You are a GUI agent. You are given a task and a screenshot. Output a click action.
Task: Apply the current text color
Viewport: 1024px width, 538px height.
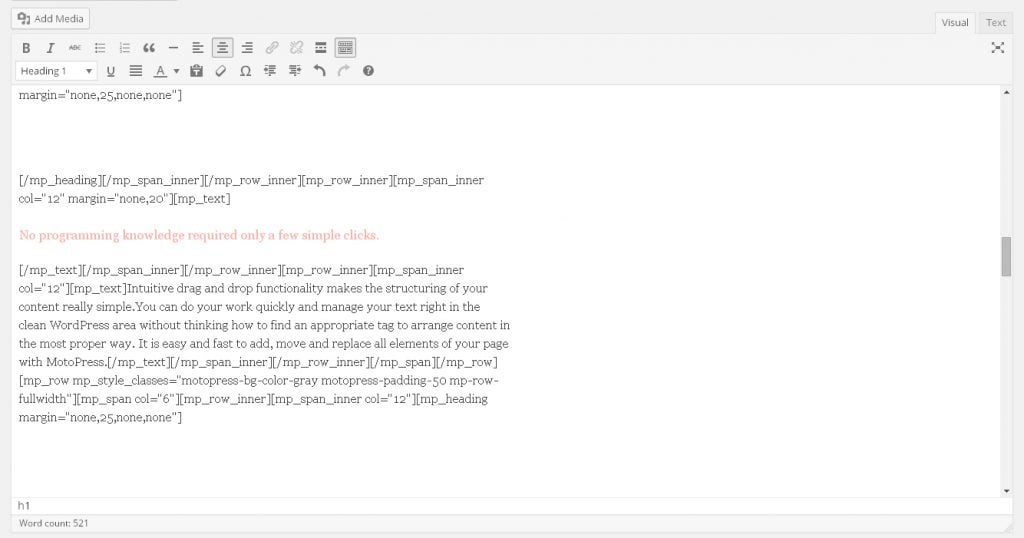159,71
